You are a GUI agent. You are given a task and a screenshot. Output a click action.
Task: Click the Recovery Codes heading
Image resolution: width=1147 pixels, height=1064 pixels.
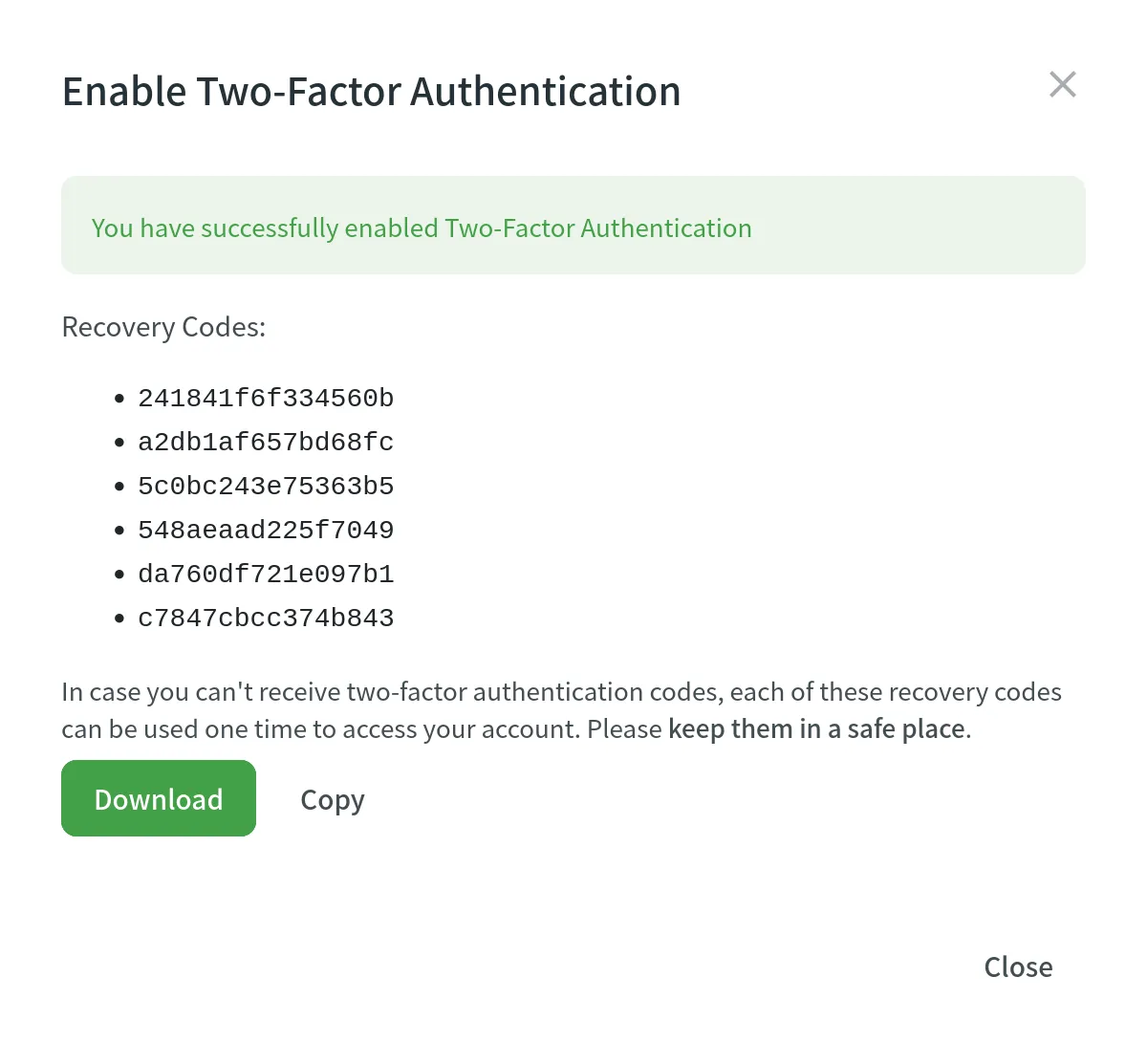(x=163, y=327)
